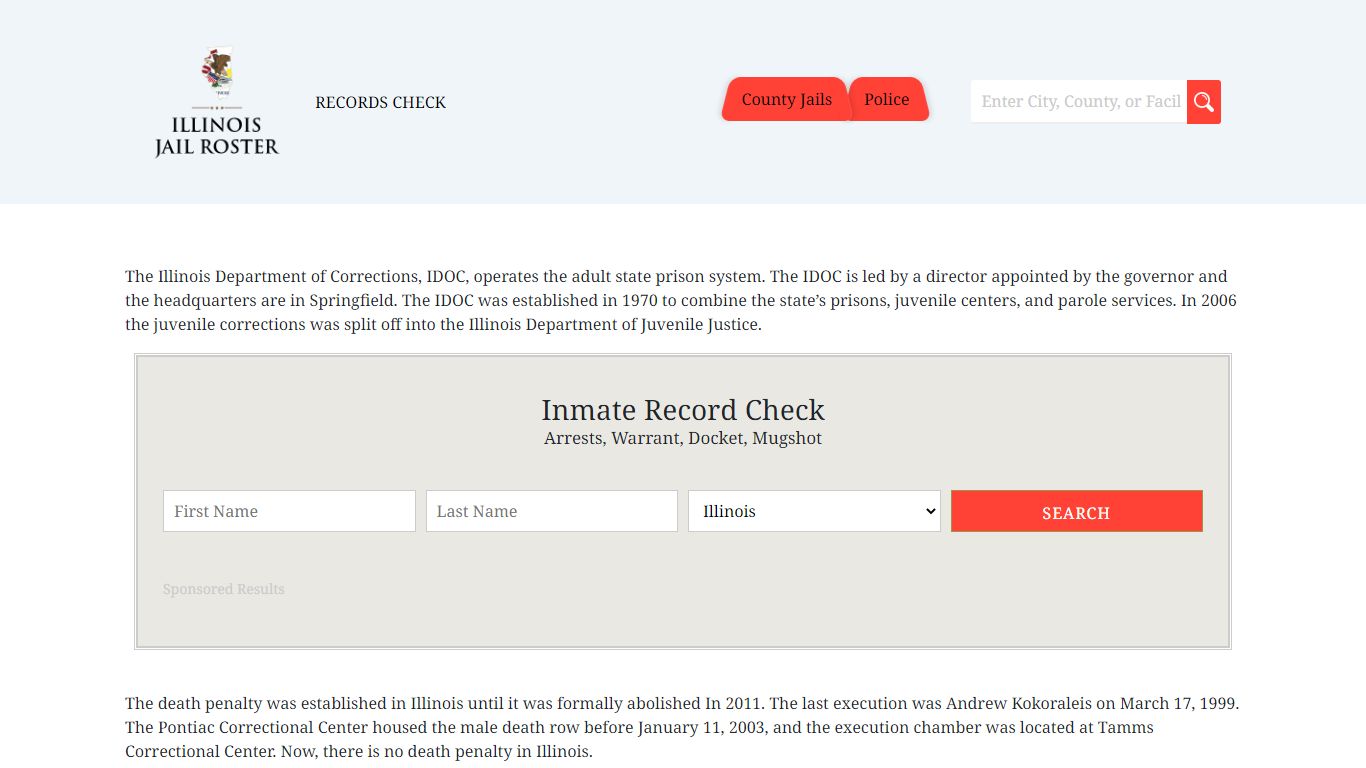1366x768 pixels.
Task: Click 'Arrests, Warrant, Docket, Mugshot' subtitle
Action: pyautogui.click(x=683, y=438)
